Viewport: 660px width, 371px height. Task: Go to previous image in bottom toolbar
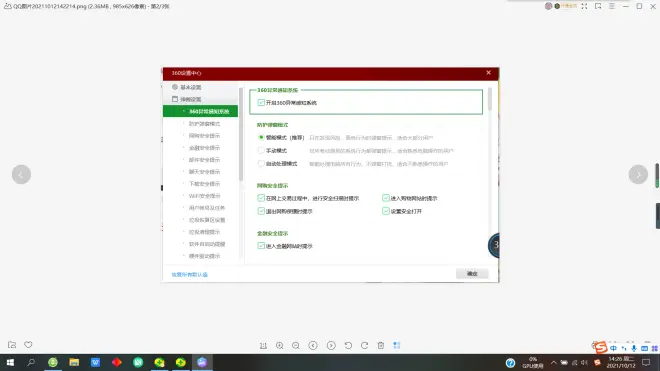click(x=313, y=346)
